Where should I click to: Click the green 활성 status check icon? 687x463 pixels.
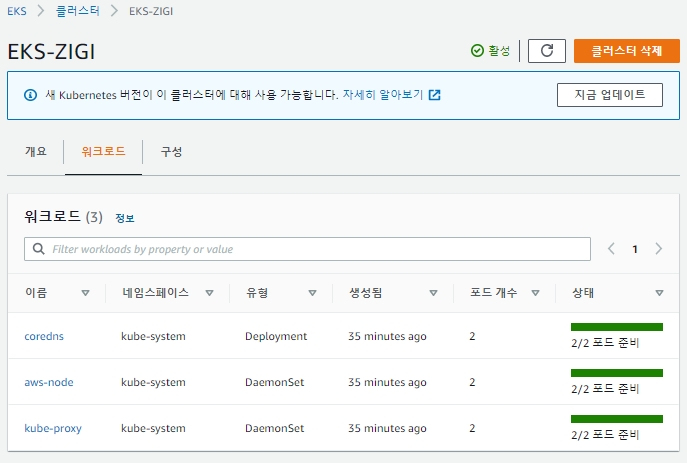pyautogui.click(x=477, y=51)
